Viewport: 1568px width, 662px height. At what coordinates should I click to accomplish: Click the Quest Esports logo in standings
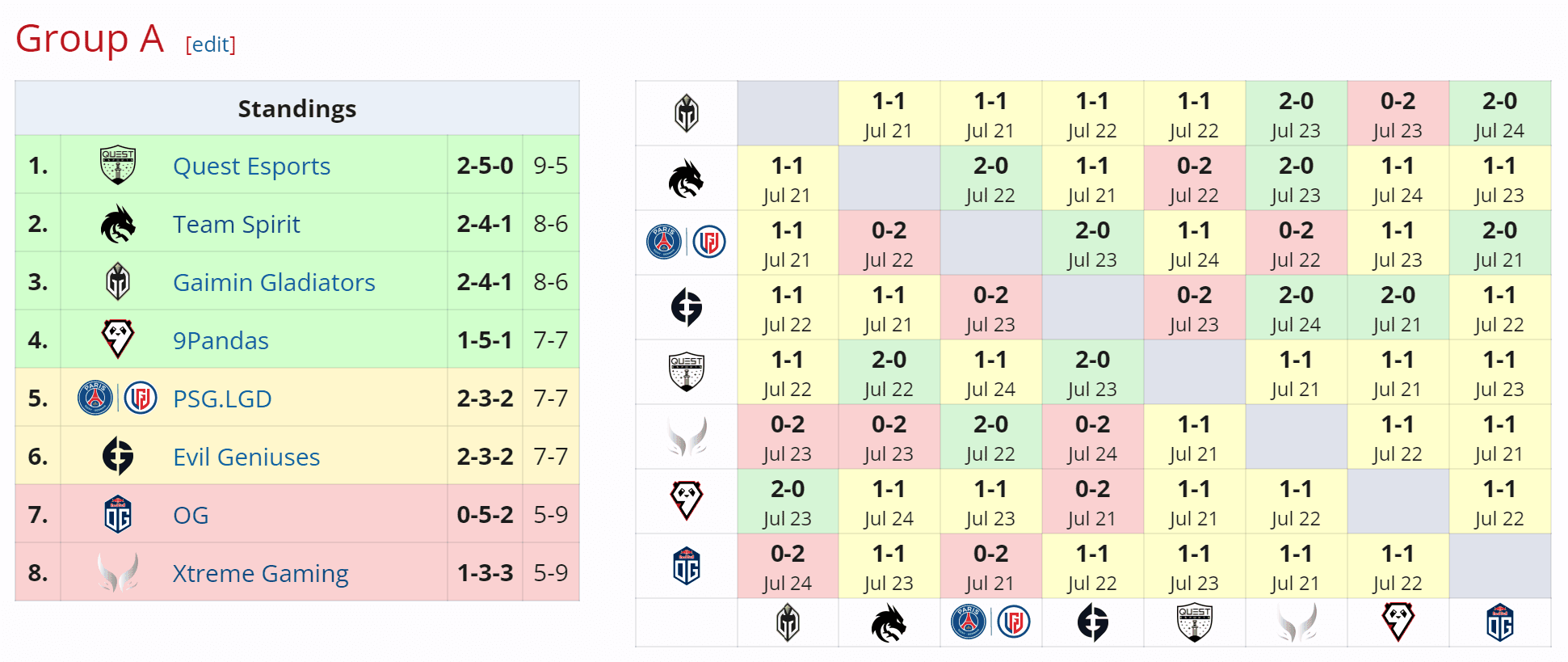(117, 166)
